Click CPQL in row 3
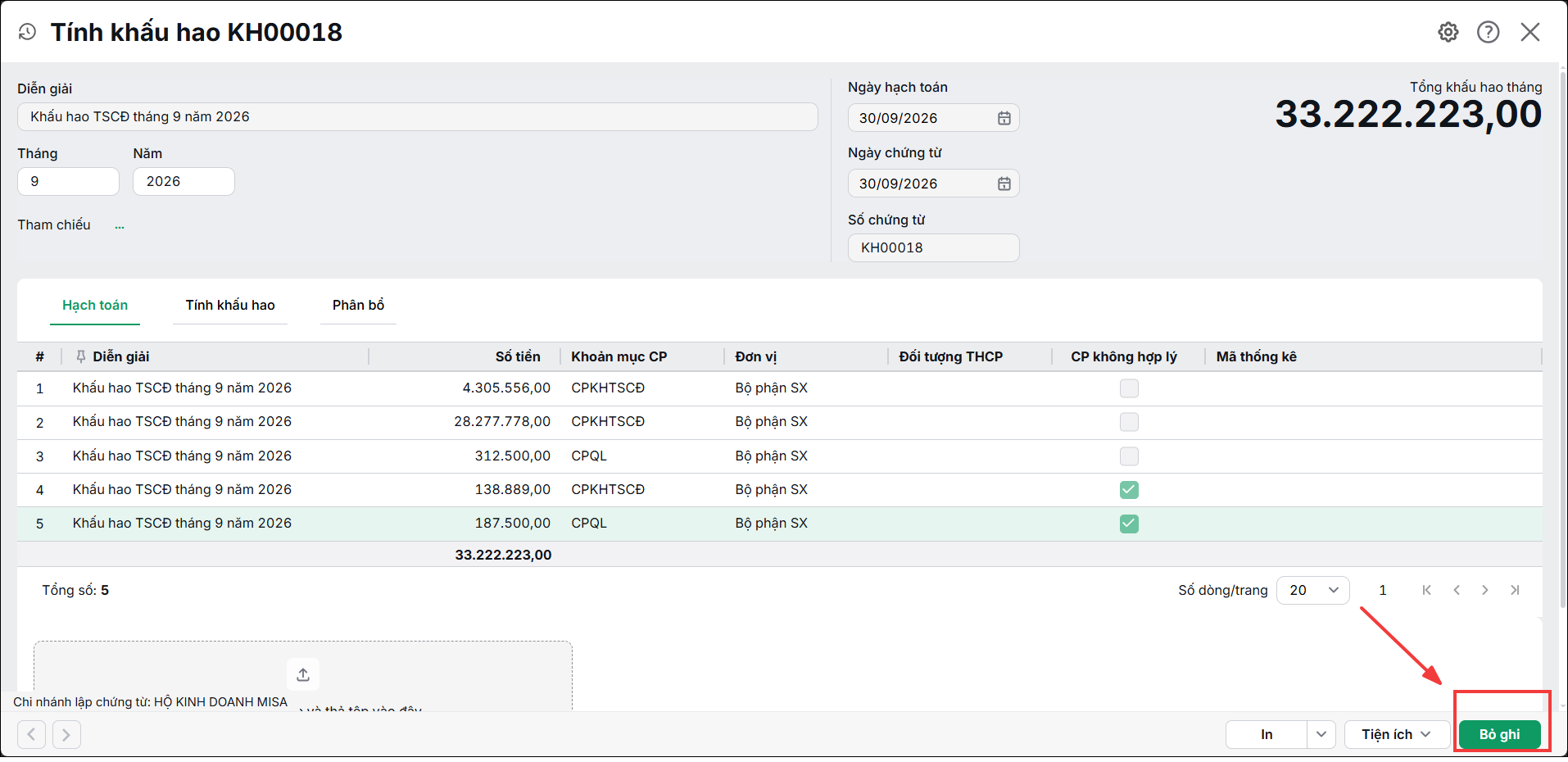The height and width of the screenshot is (762, 1568). pyautogui.click(x=589, y=456)
